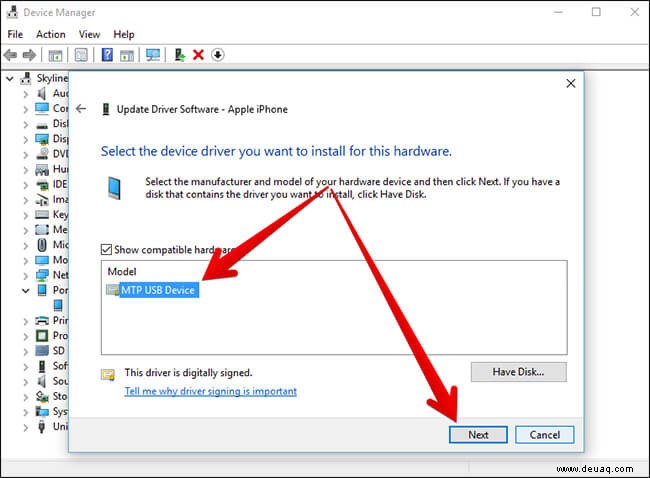The width and height of the screenshot is (650, 478).
Task: Click the down-arrow Disable device toolbar icon
Action: [x=218, y=55]
